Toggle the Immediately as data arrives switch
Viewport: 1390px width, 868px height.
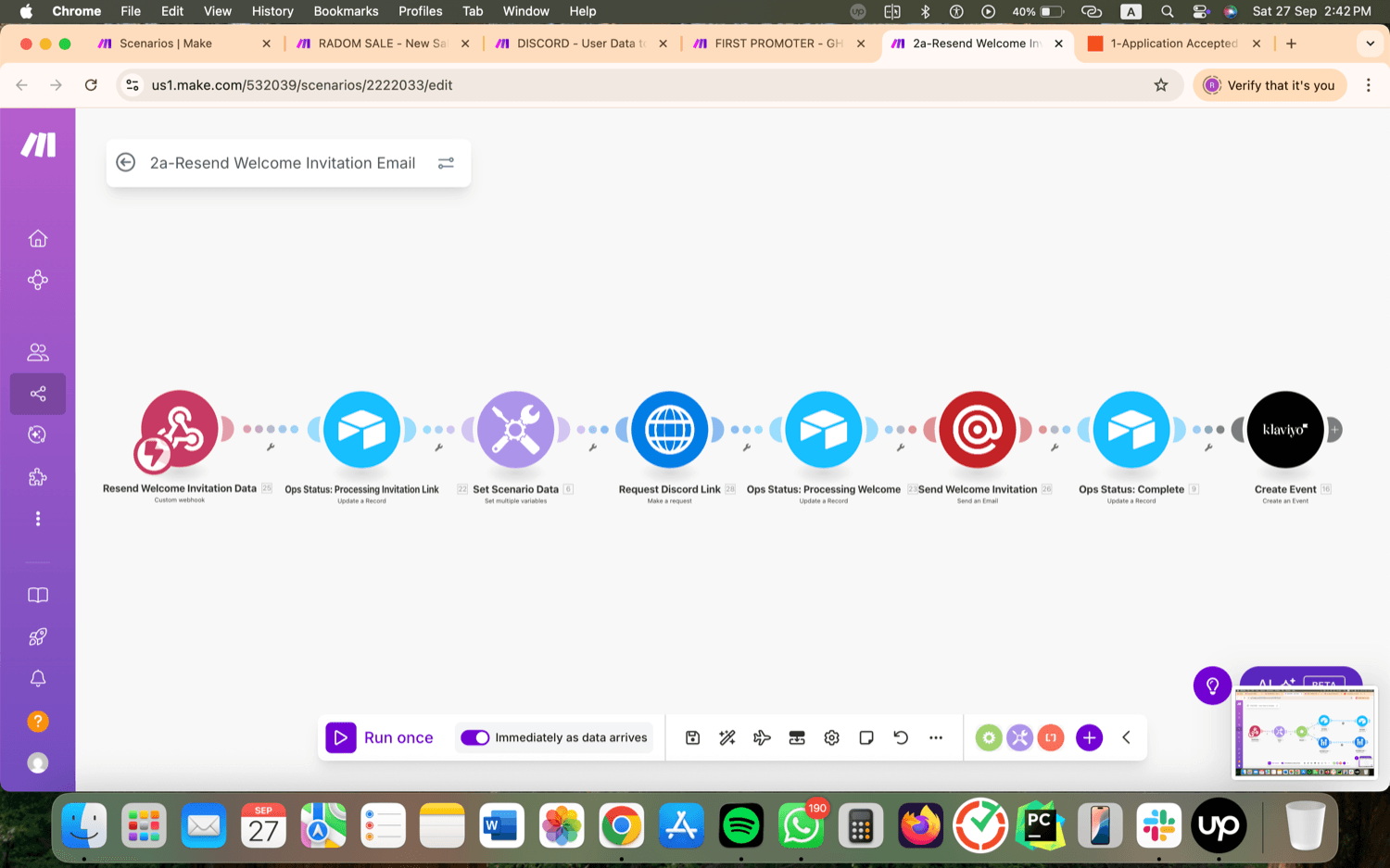tap(474, 737)
